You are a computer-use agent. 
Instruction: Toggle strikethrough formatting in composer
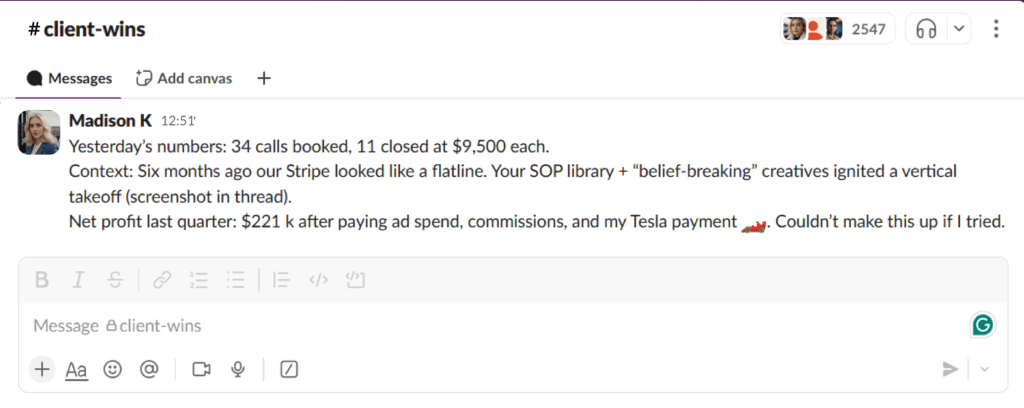pyautogui.click(x=115, y=280)
